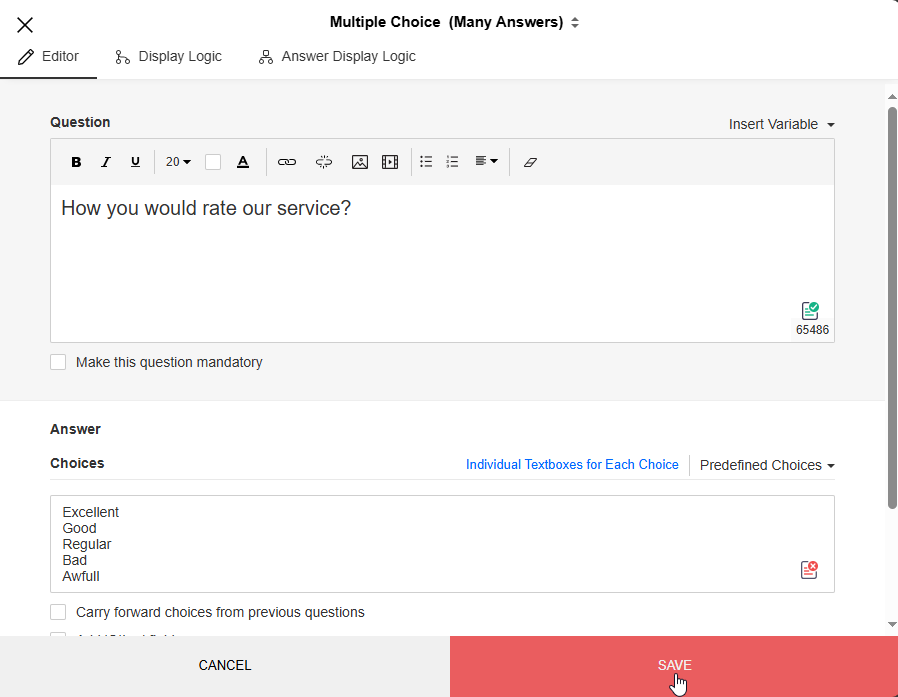Apply bulleted list formatting
This screenshot has width=898, height=697.
[426, 162]
